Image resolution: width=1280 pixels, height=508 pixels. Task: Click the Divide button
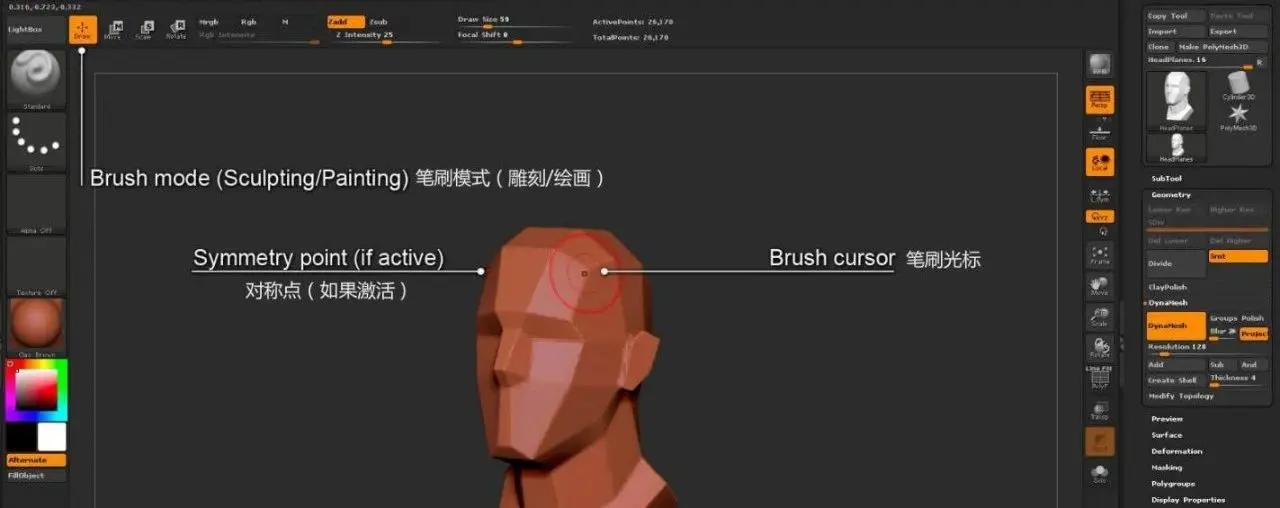click(x=1176, y=264)
